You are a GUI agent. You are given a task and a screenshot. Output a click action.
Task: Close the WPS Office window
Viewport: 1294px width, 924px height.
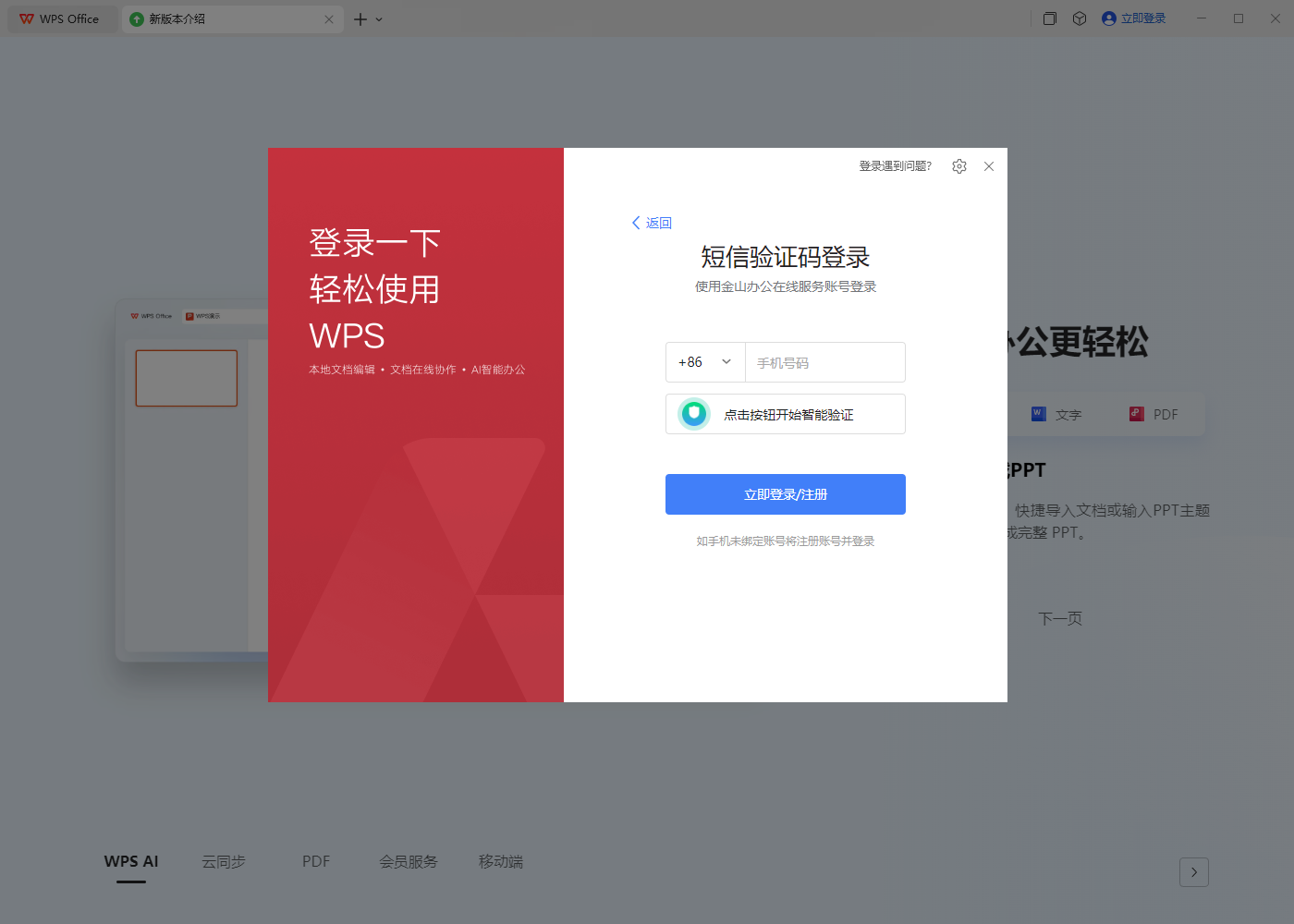tap(1276, 18)
